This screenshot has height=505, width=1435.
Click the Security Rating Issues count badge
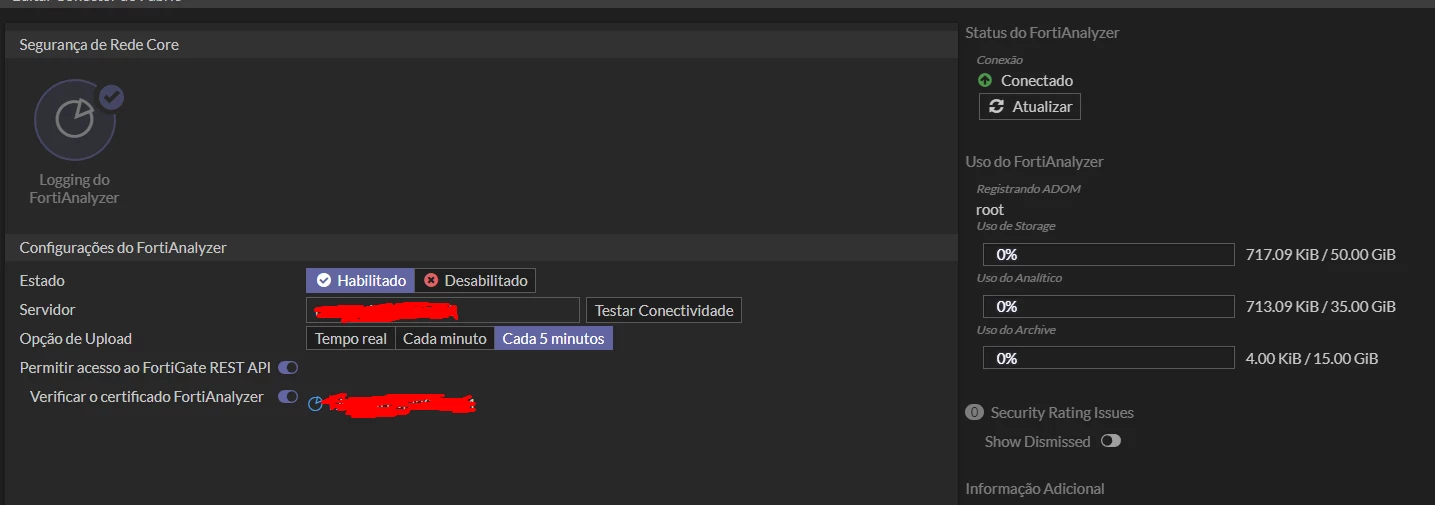974,413
